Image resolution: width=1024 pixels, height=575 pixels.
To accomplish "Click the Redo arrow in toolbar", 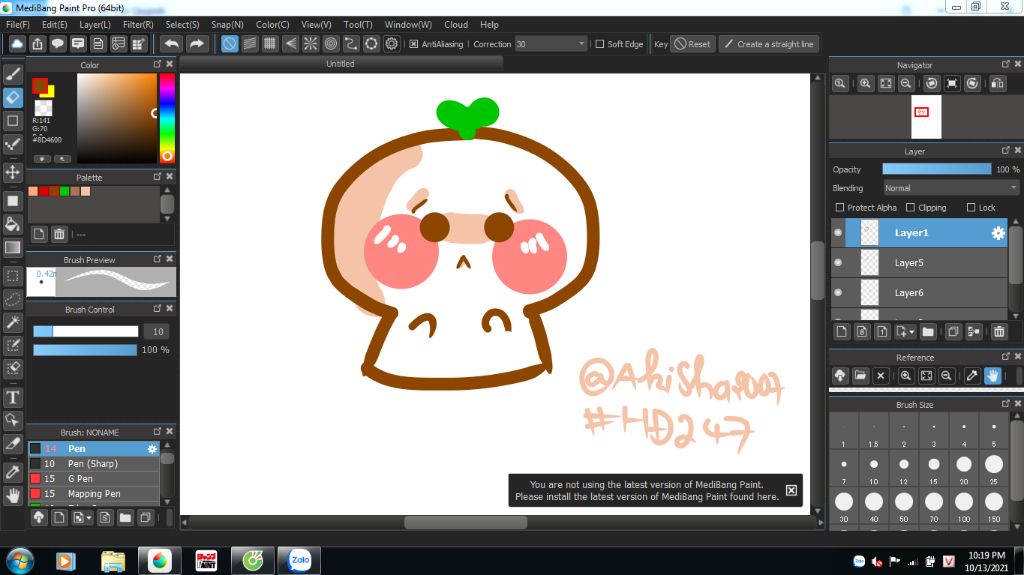I will pos(196,44).
